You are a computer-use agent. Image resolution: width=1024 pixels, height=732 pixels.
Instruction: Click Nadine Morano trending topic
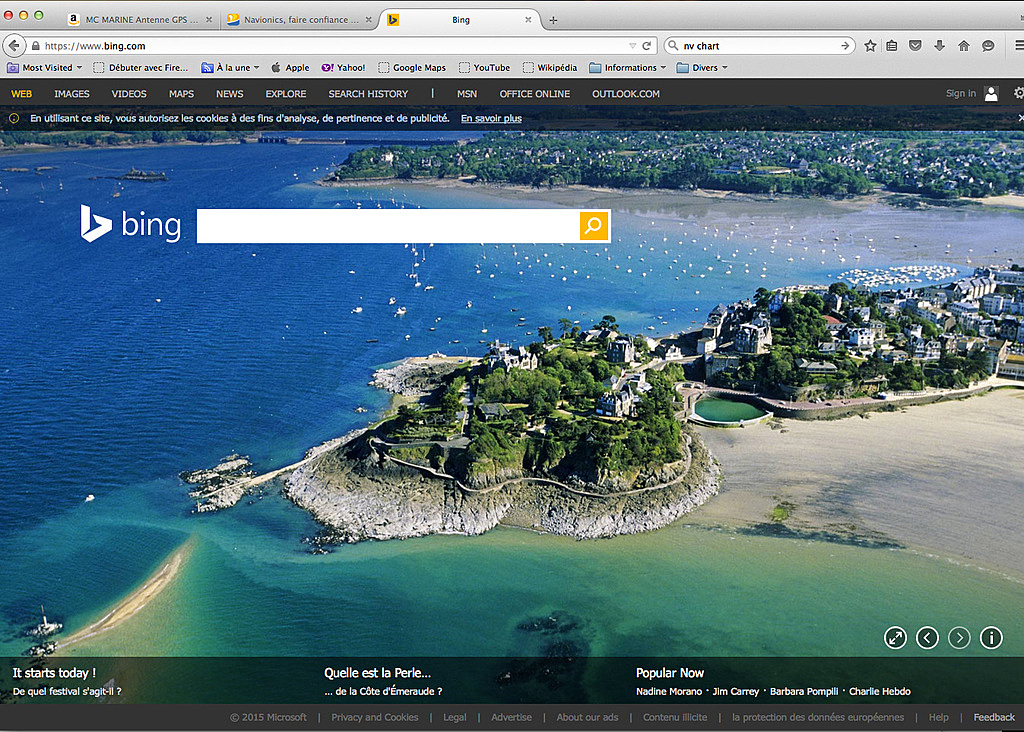[669, 692]
